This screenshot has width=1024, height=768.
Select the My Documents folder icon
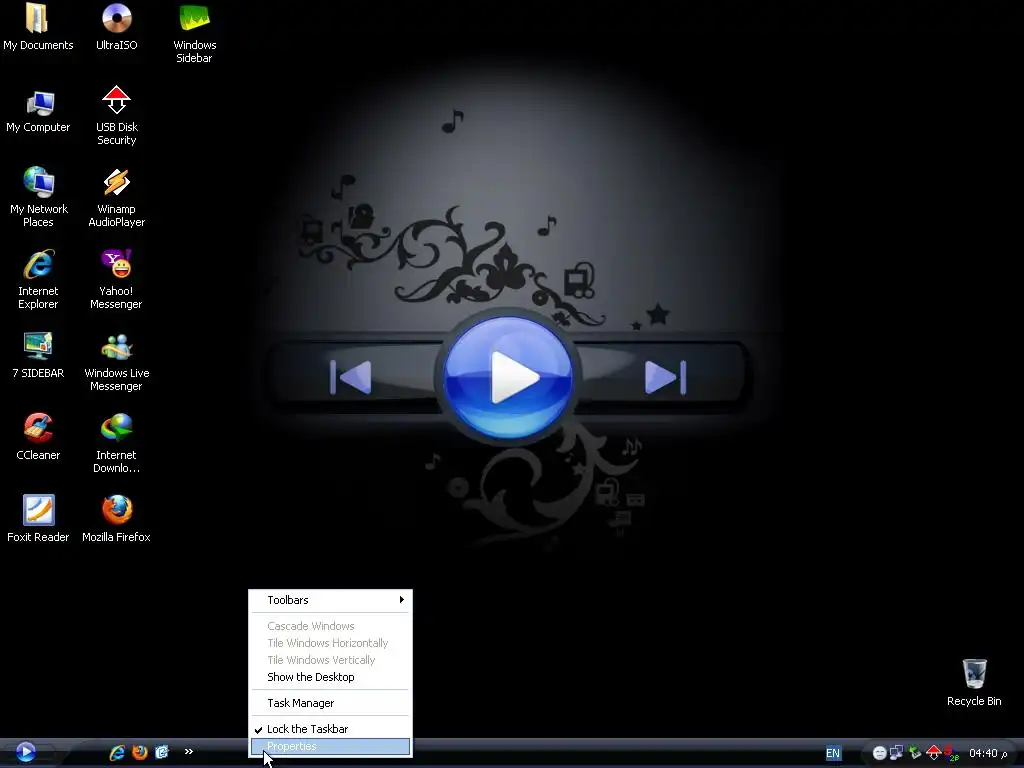[x=38, y=18]
